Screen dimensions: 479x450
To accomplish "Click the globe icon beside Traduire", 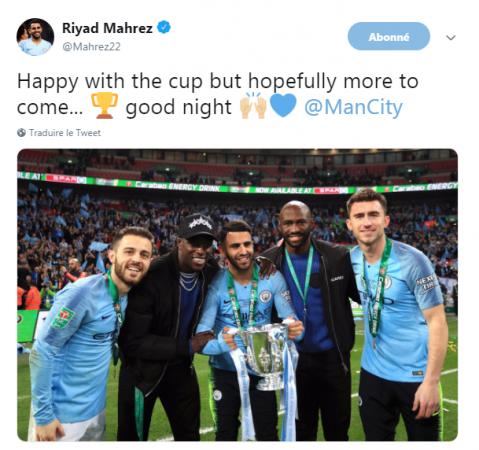I will (x=21, y=133).
